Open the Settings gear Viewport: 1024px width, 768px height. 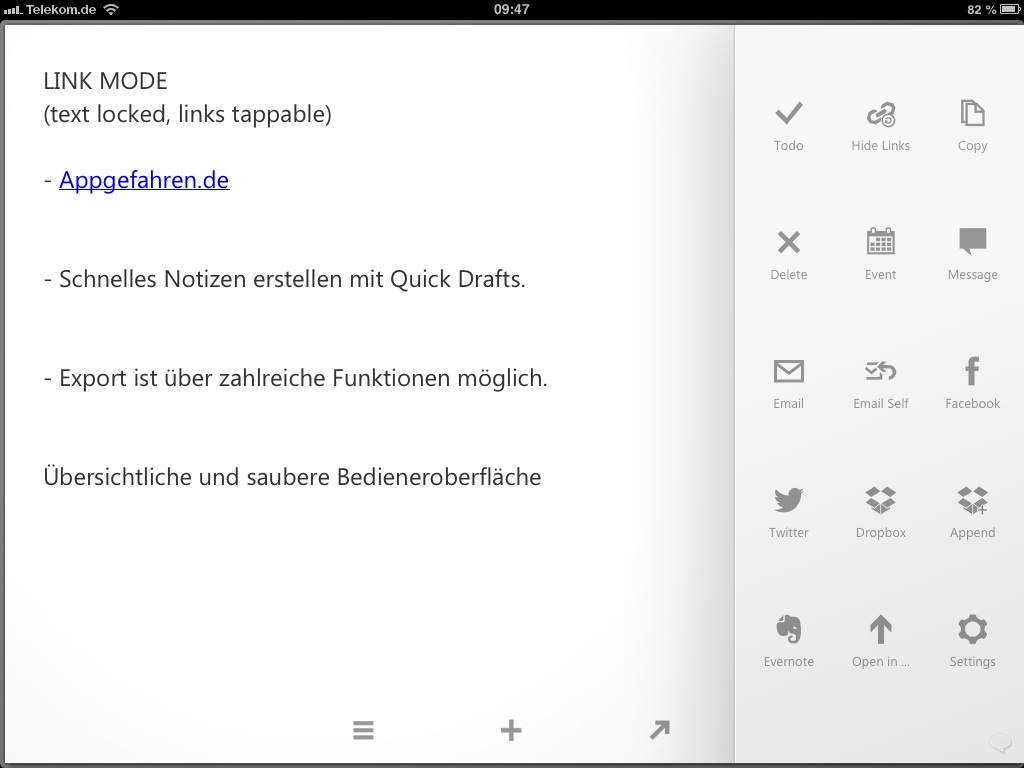972,630
